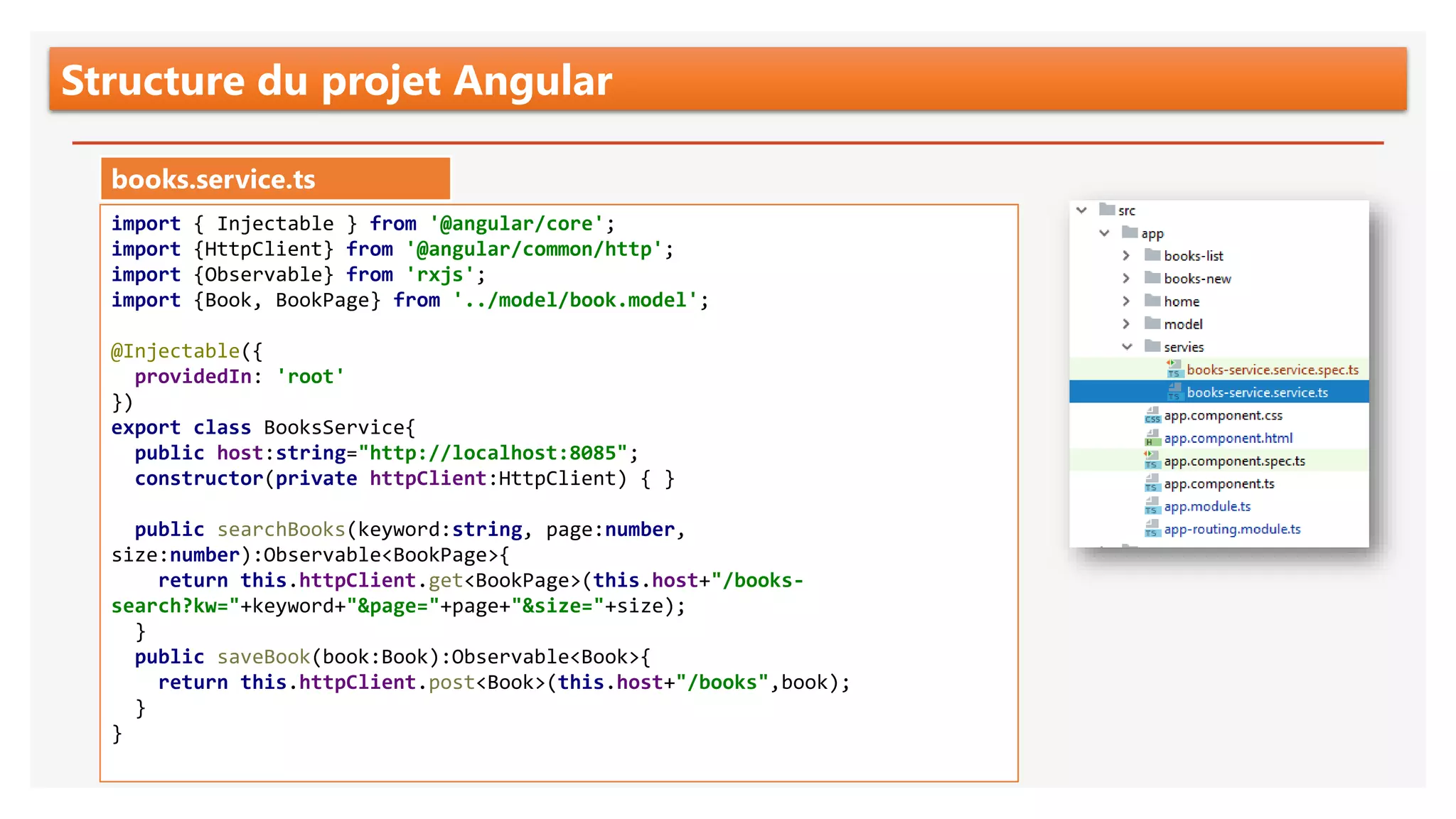Screen dimensions: 1456x819
Task: Select the books-list folder label
Action: [x=1194, y=256]
